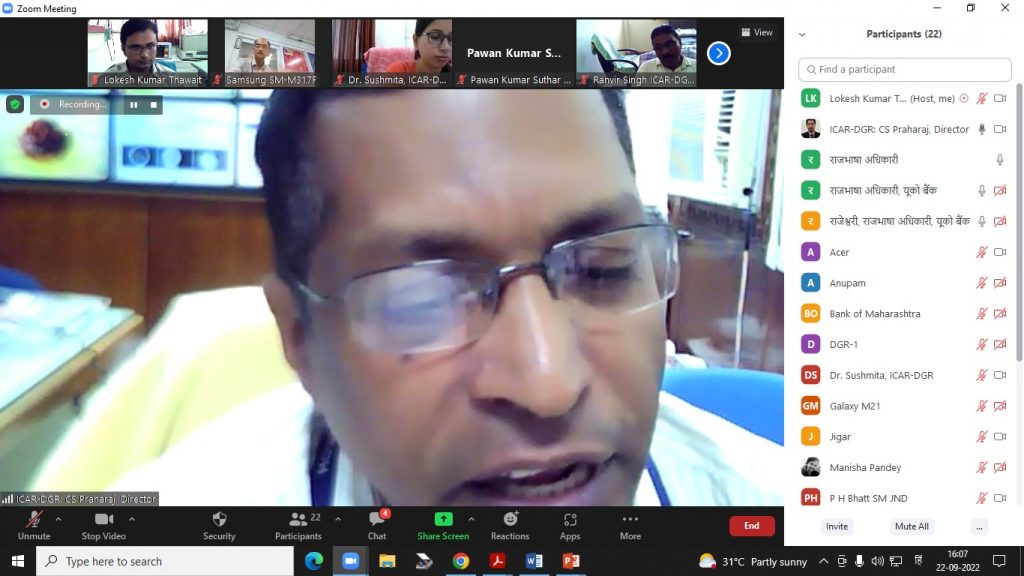Open the Reactions menu
This screenshot has width=1024, height=576.
510,524
